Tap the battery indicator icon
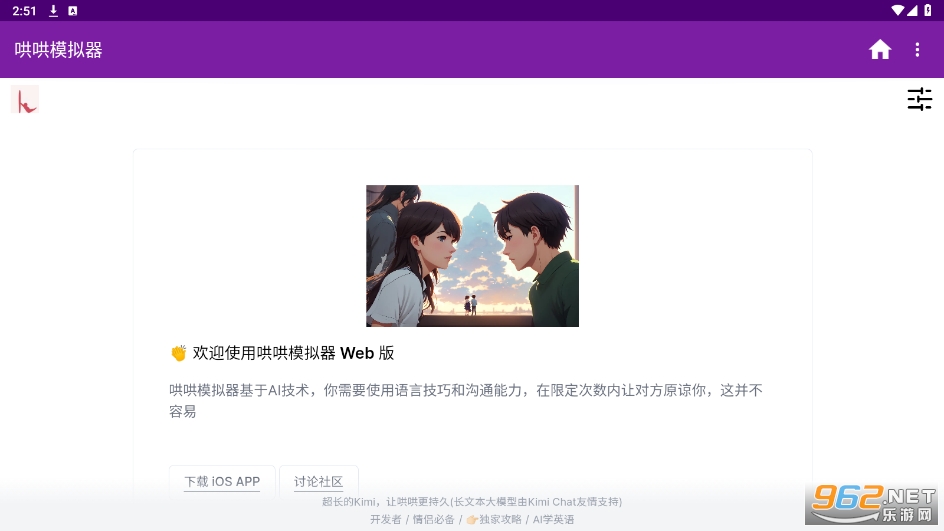This screenshot has height=531, width=944. (x=928, y=10)
